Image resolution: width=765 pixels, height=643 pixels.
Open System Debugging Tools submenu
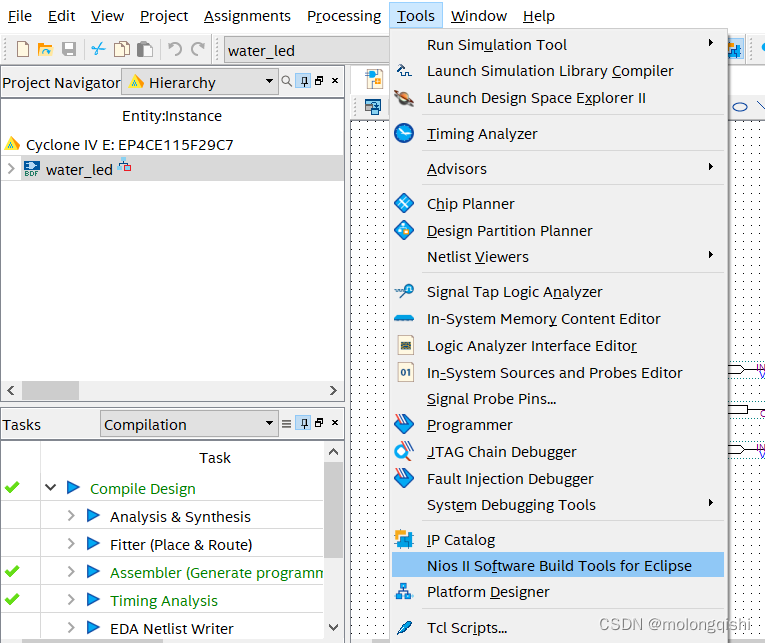pos(558,504)
